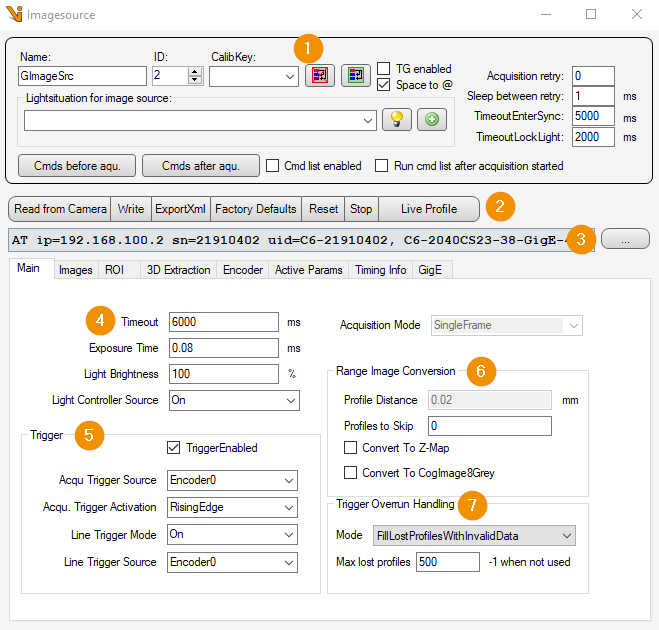Click the green plus add lightsituation button
The height and width of the screenshot is (630, 659).
[432, 120]
